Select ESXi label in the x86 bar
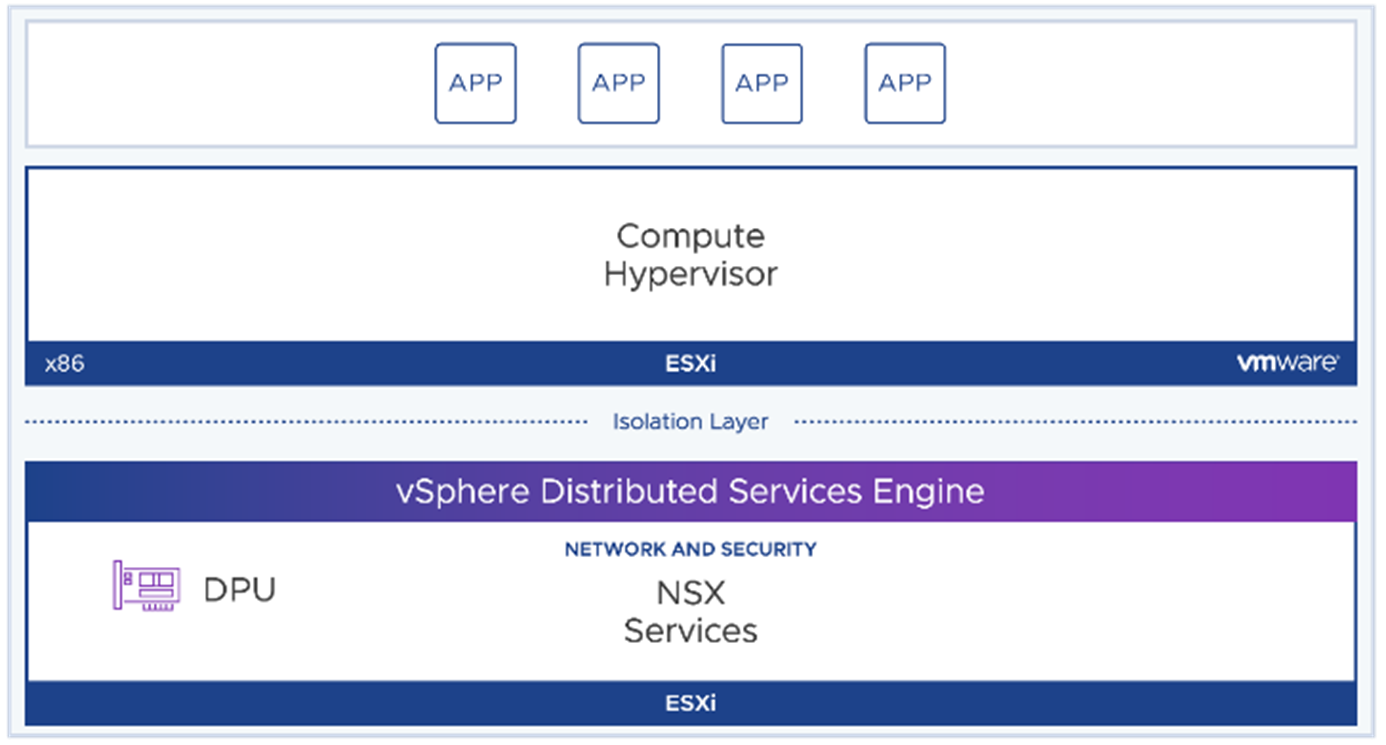Image resolution: width=1386 pixels, height=745 pixels. tap(690, 364)
